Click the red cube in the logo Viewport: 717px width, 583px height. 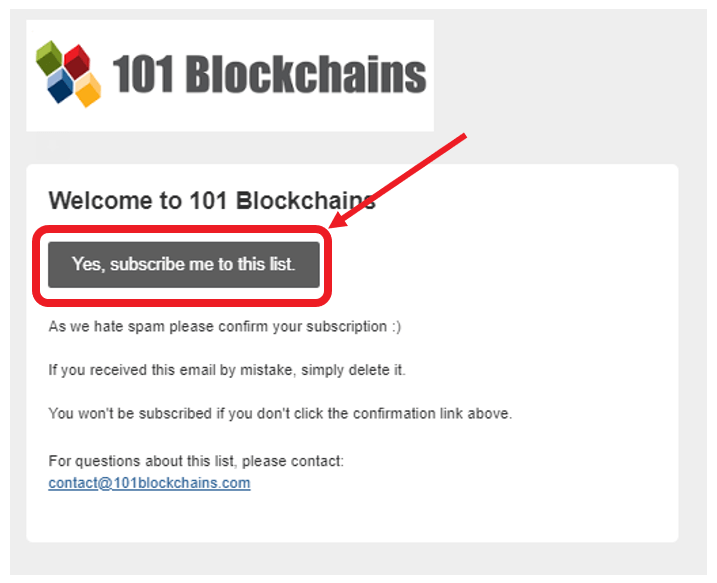pos(77,61)
